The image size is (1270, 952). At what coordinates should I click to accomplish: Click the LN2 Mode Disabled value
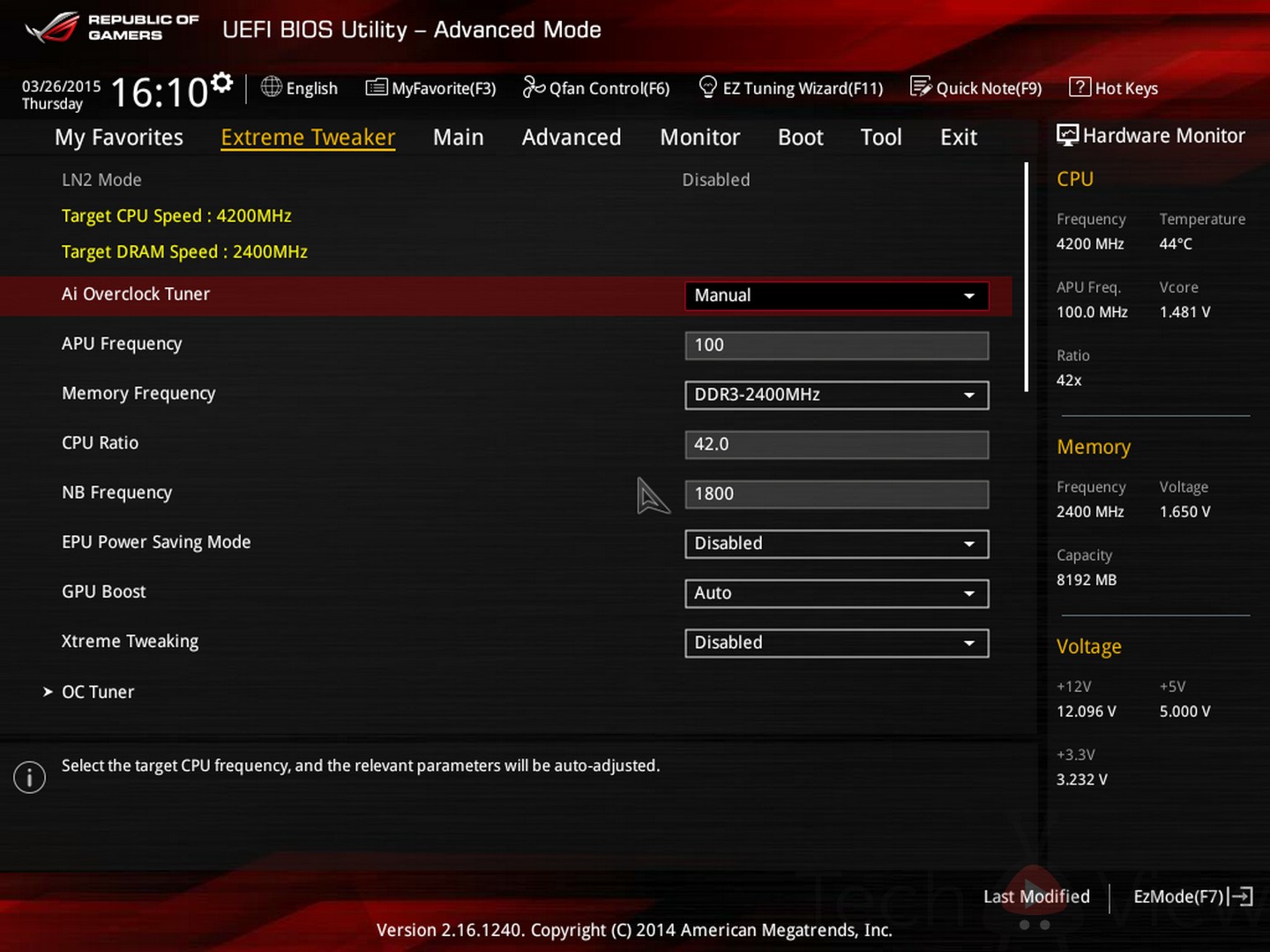(x=716, y=180)
